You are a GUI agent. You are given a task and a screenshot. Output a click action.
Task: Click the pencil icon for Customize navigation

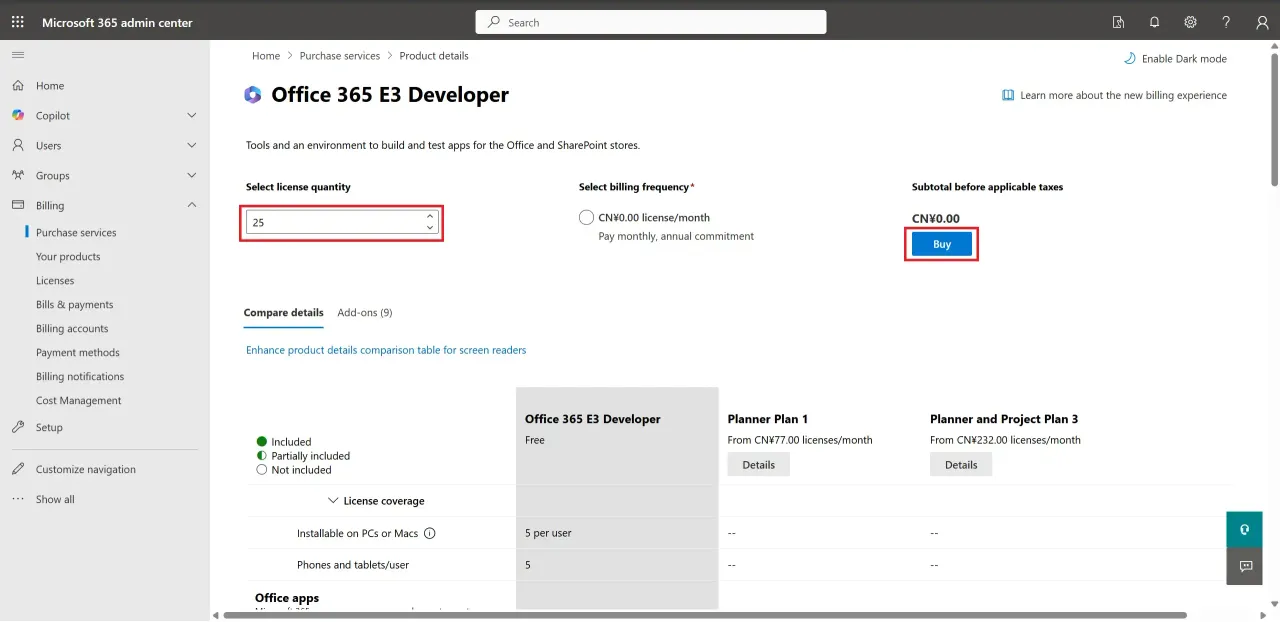click(x=18, y=469)
